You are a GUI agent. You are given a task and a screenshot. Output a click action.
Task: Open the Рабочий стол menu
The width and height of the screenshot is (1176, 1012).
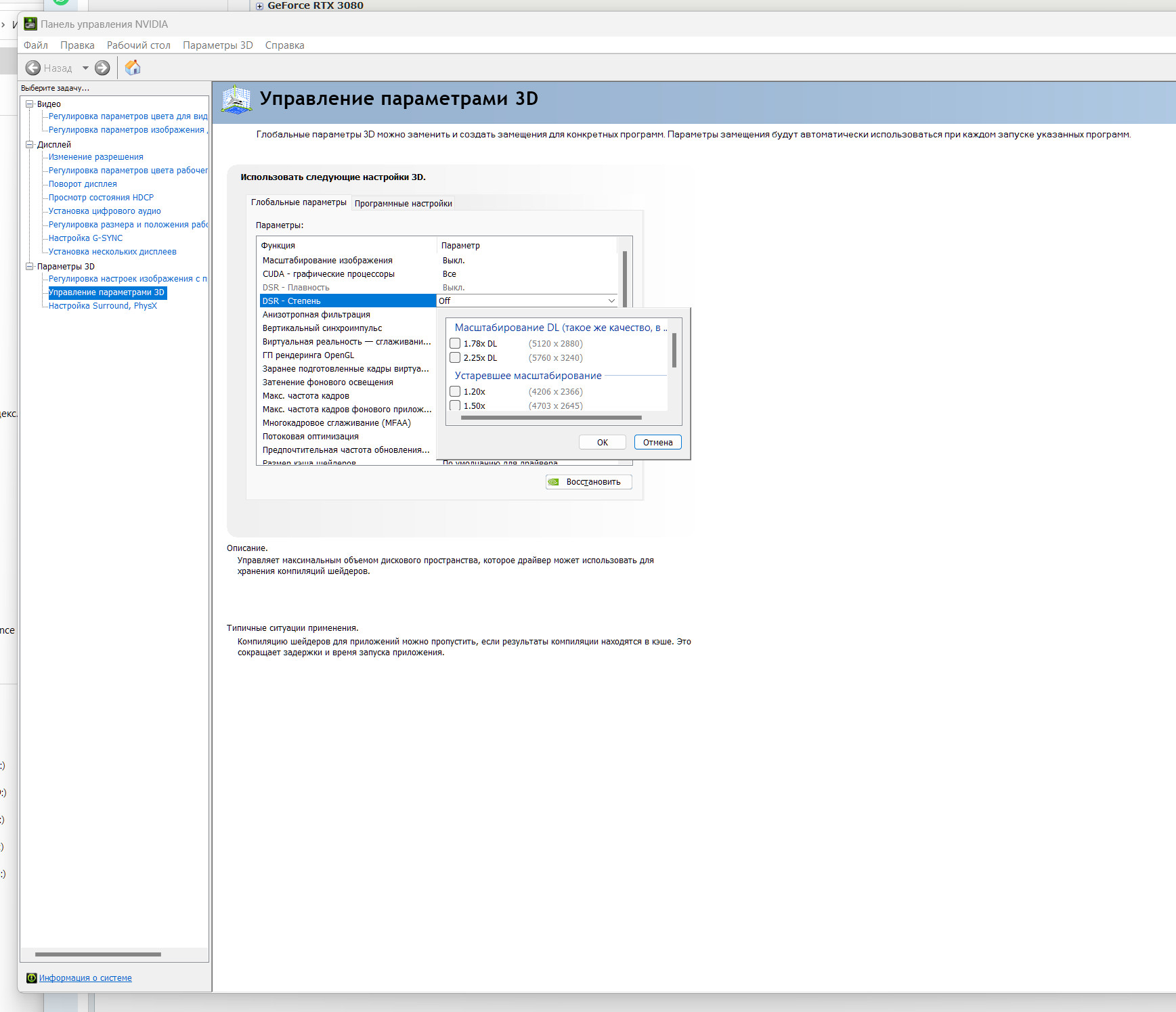138,45
